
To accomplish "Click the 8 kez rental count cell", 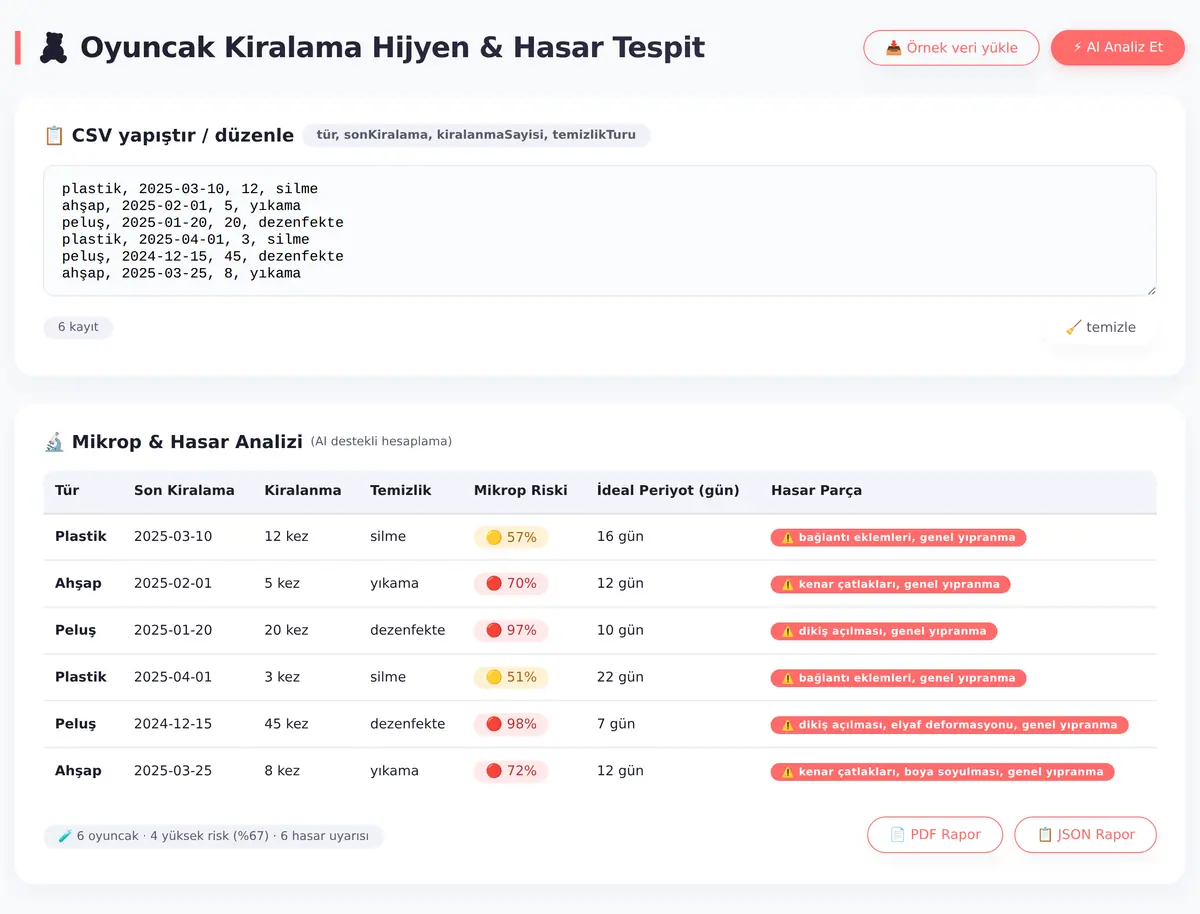I will (283, 771).
